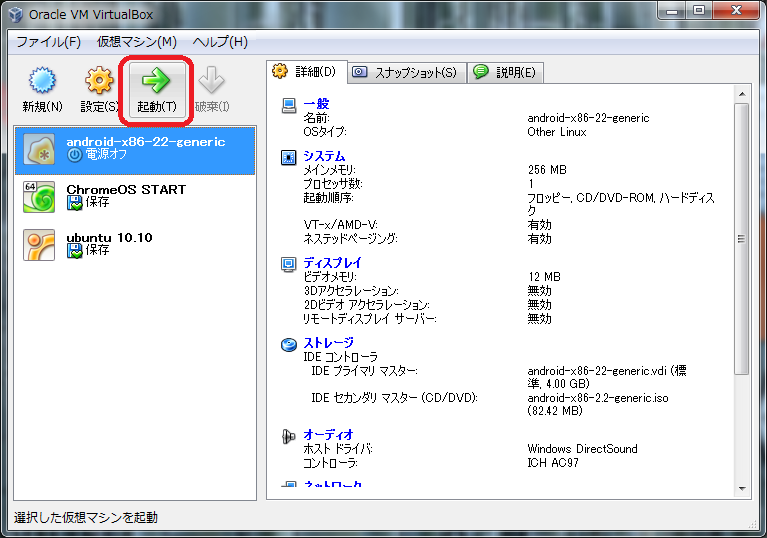Click the 起動順序 boot order label
767x538 pixels.
[x=328, y=198]
